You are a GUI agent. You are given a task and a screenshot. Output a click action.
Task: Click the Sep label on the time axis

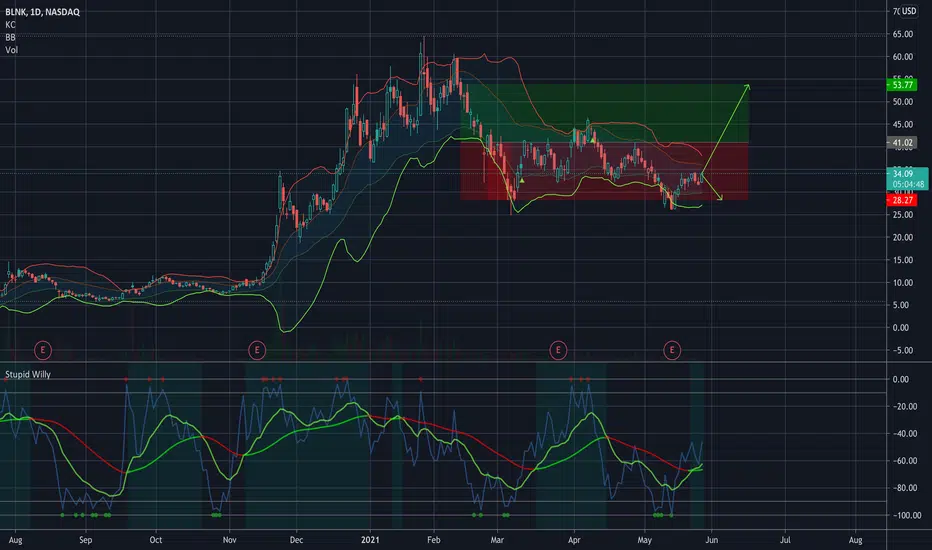coord(86,540)
